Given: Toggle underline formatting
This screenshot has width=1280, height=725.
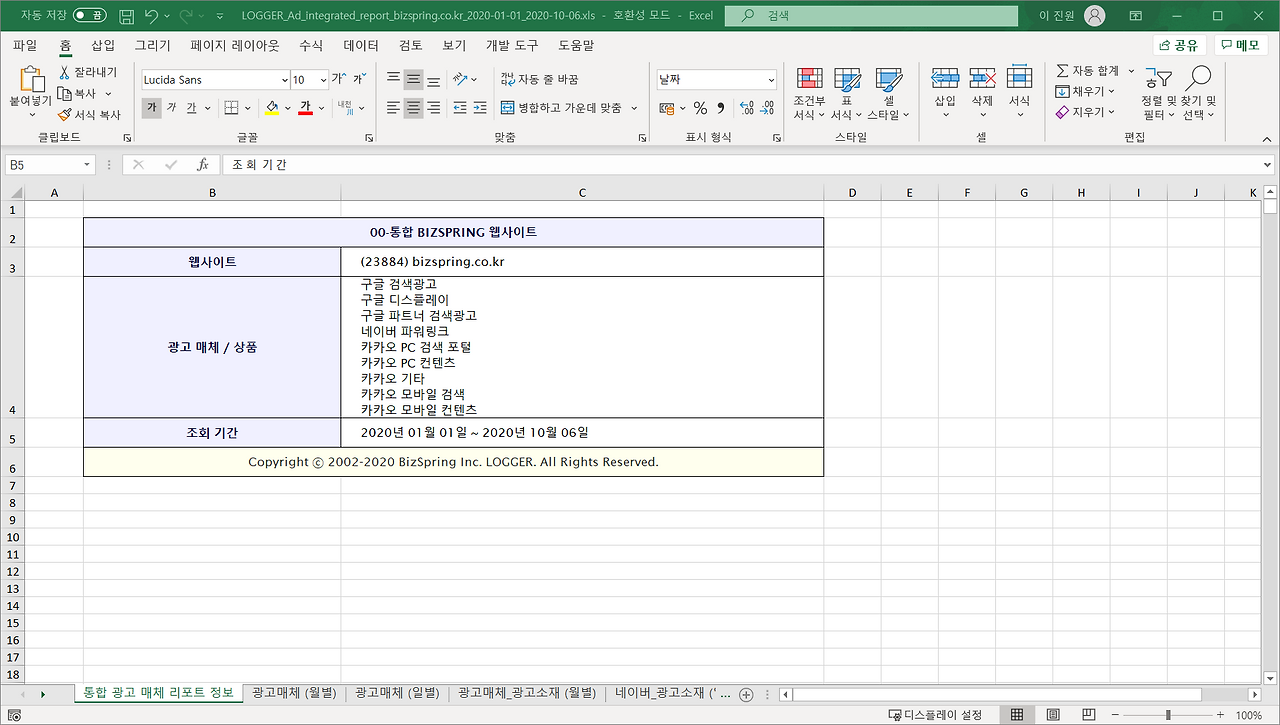Looking at the screenshot, I should coord(191,108).
